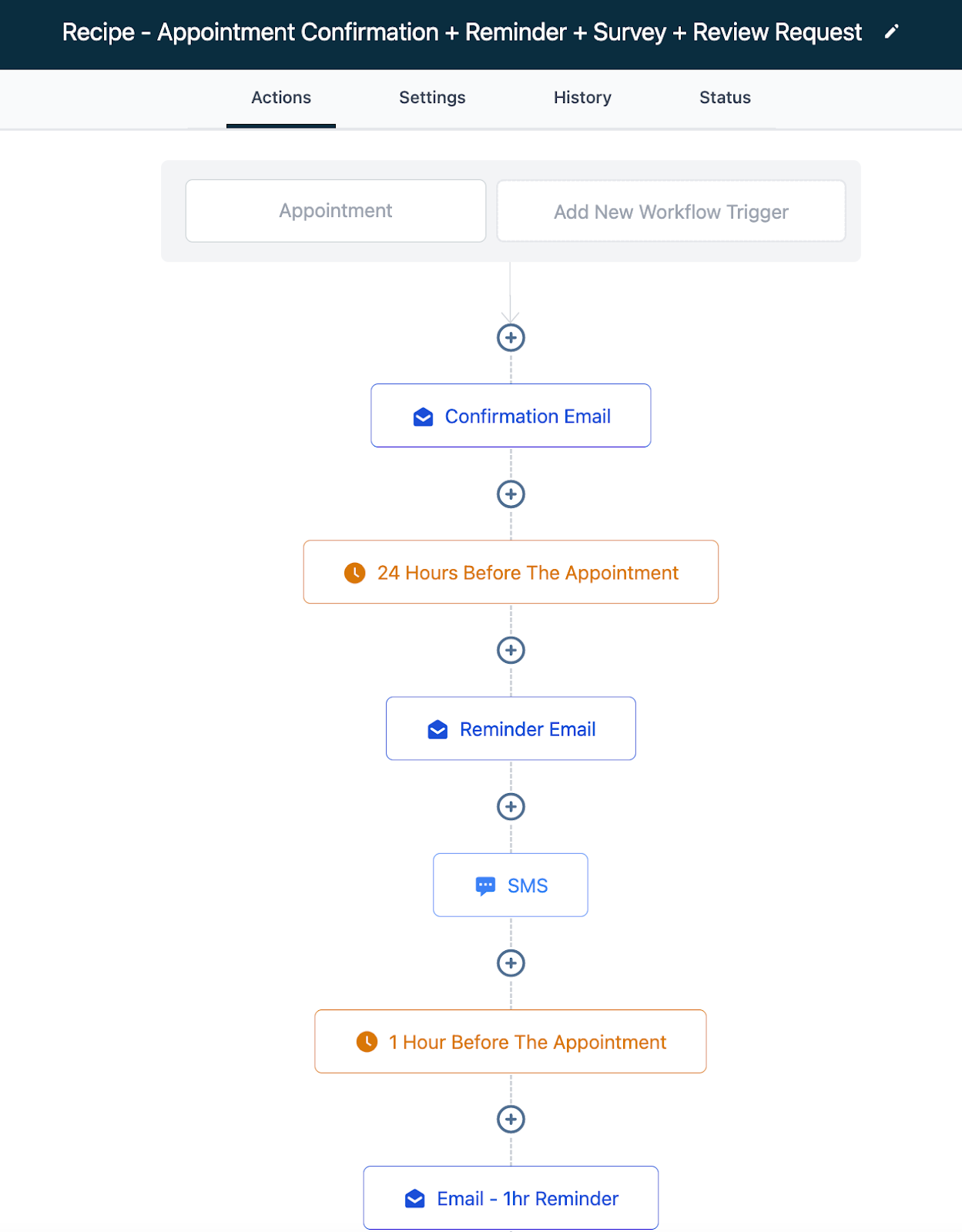Click the SMS chat bubble icon
This screenshot has height=1232, width=962.
[485, 885]
